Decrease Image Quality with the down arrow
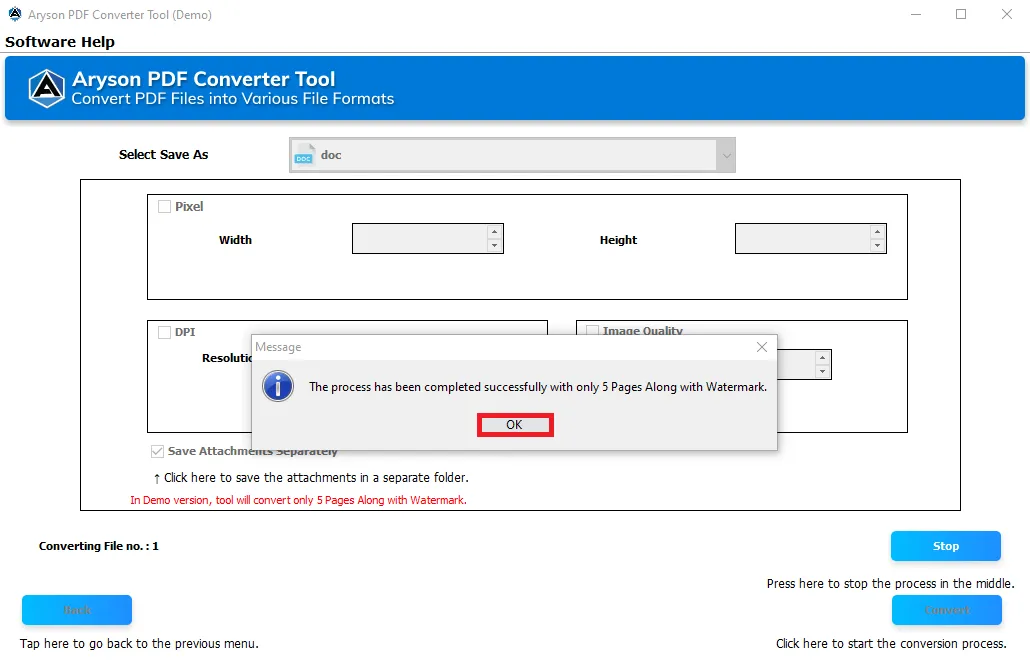 pyautogui.click(x=822, y=372)
